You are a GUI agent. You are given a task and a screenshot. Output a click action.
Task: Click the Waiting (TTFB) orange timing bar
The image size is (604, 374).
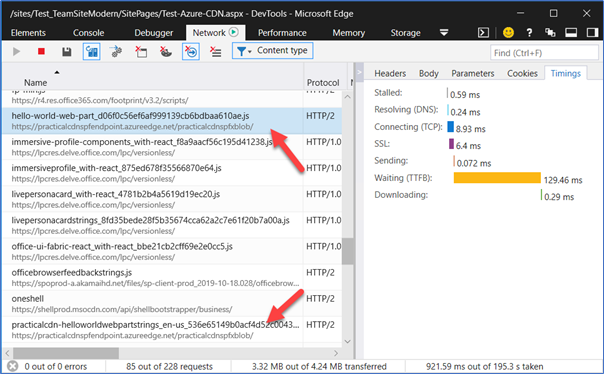pyautogui.click(x=497, y=178)
